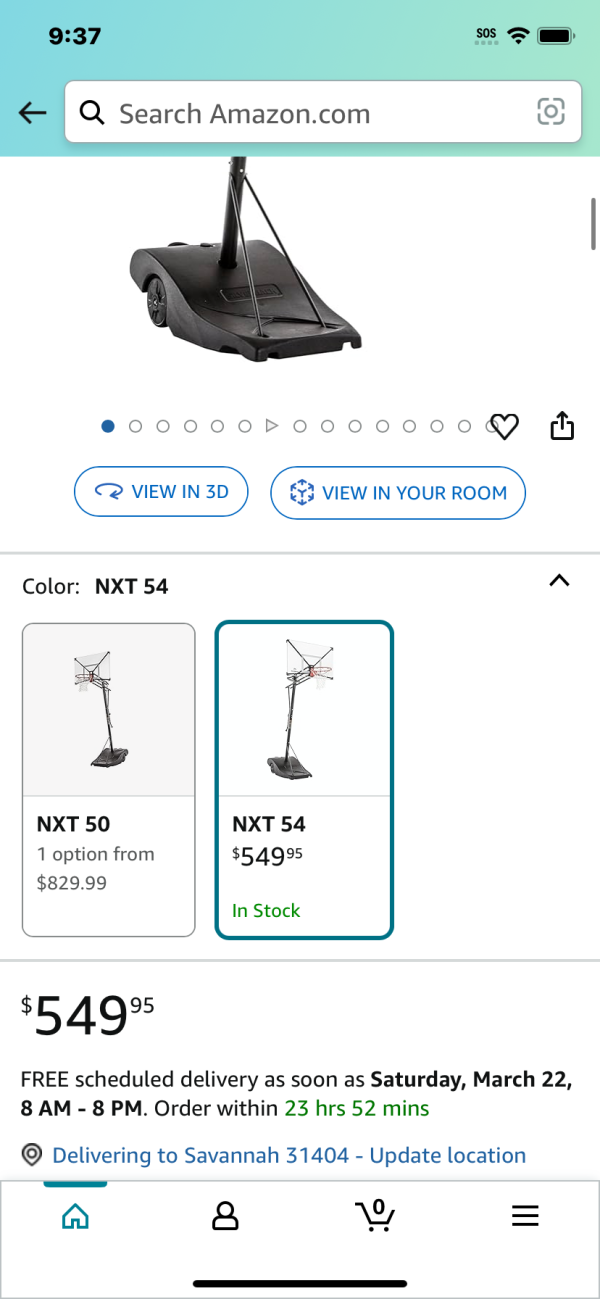Select the first image carousel dot

(x=108, y=426)
